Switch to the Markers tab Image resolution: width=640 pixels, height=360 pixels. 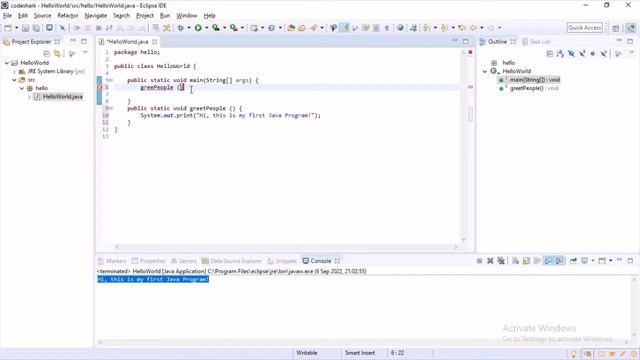[x=112, y=261]
